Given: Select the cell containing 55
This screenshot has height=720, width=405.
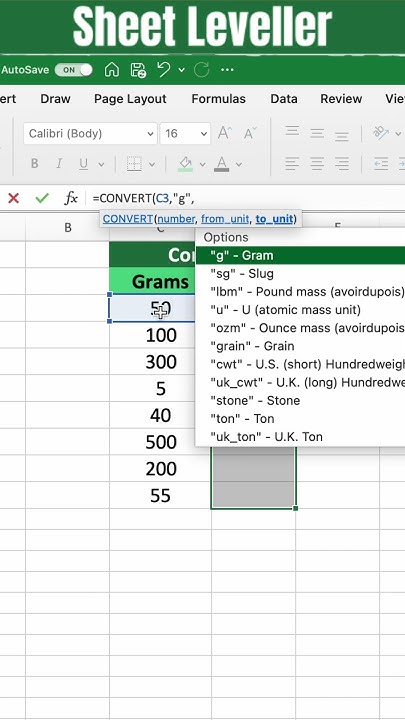Looking at the screenshot, I should click(x=160, y=495).
